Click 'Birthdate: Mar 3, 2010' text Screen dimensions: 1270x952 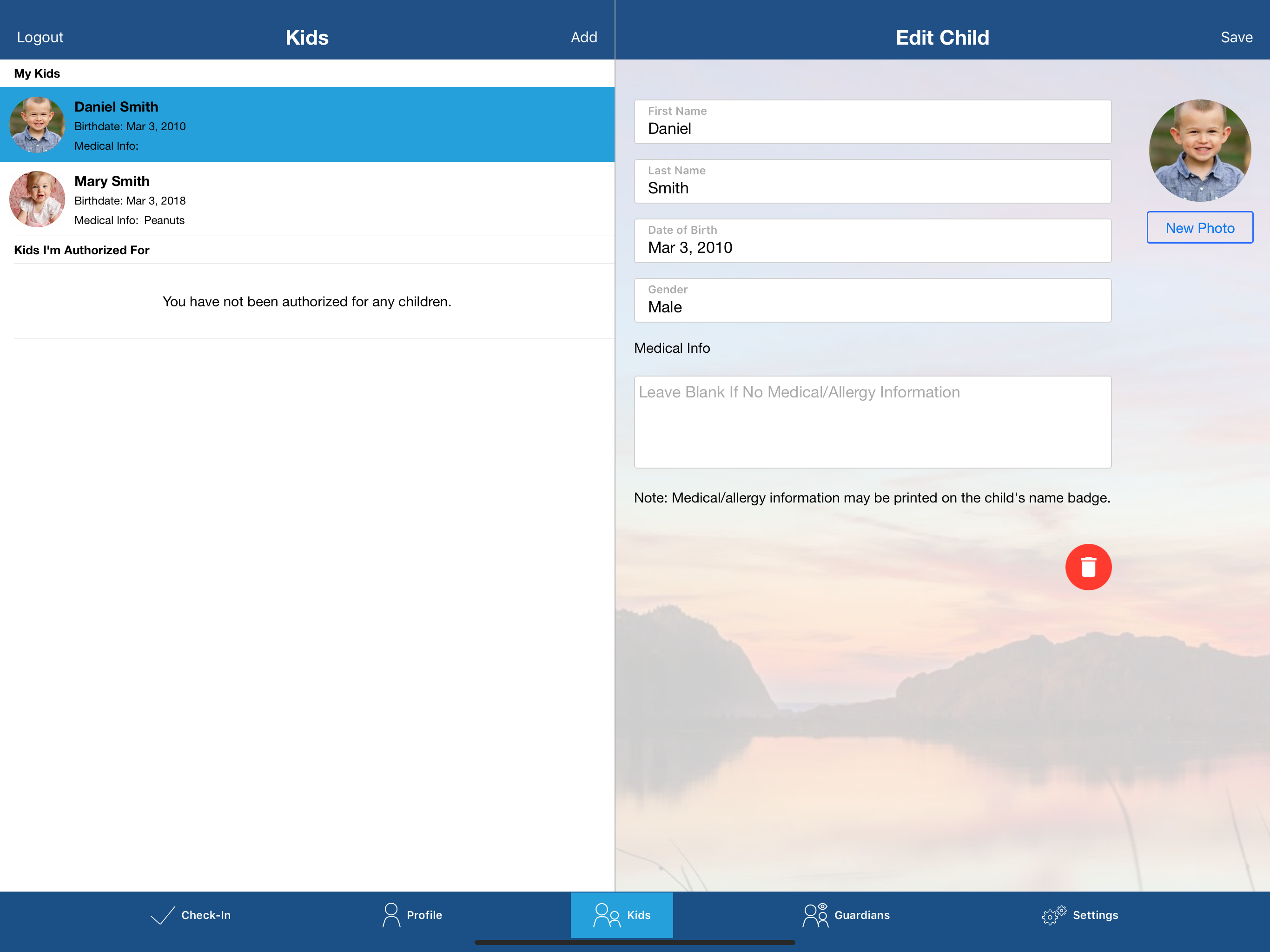(130, 126)
